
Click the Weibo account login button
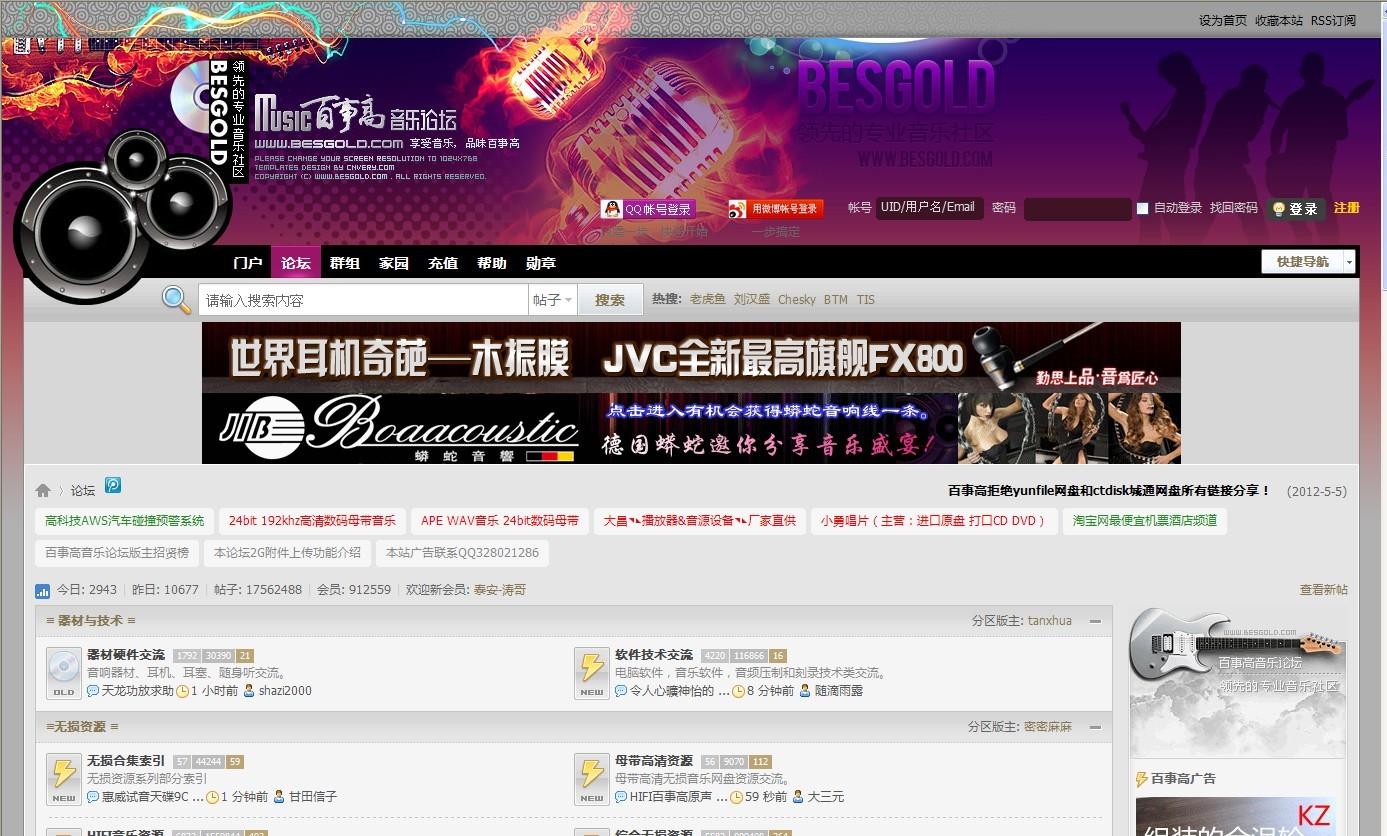[775, 209]
